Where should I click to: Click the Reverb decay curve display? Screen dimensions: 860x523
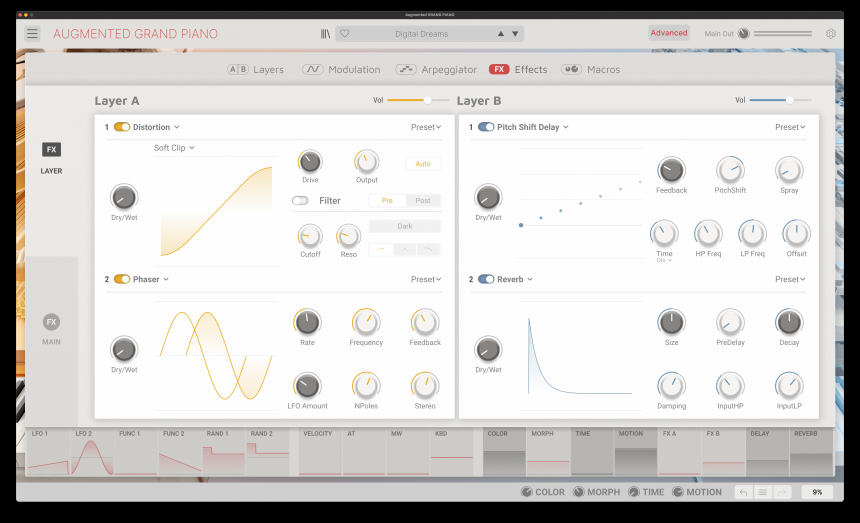point(580,355)
